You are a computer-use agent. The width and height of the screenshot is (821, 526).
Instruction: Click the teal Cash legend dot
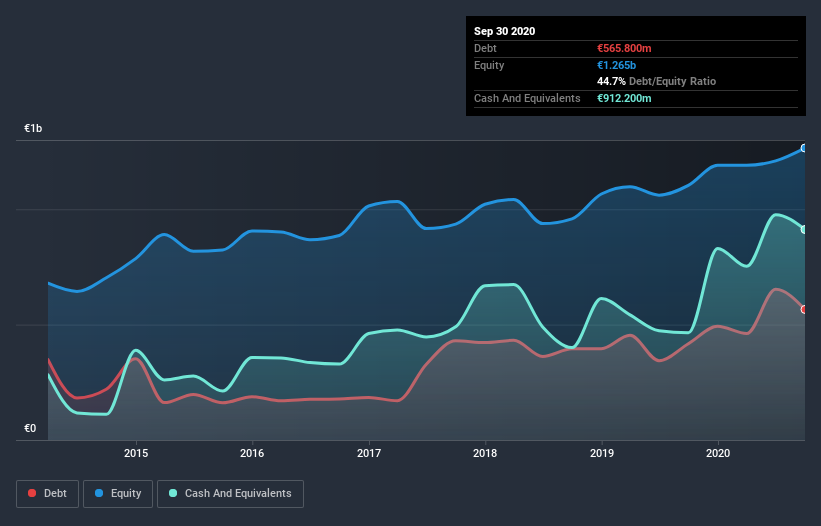click(x=173, y=493)
